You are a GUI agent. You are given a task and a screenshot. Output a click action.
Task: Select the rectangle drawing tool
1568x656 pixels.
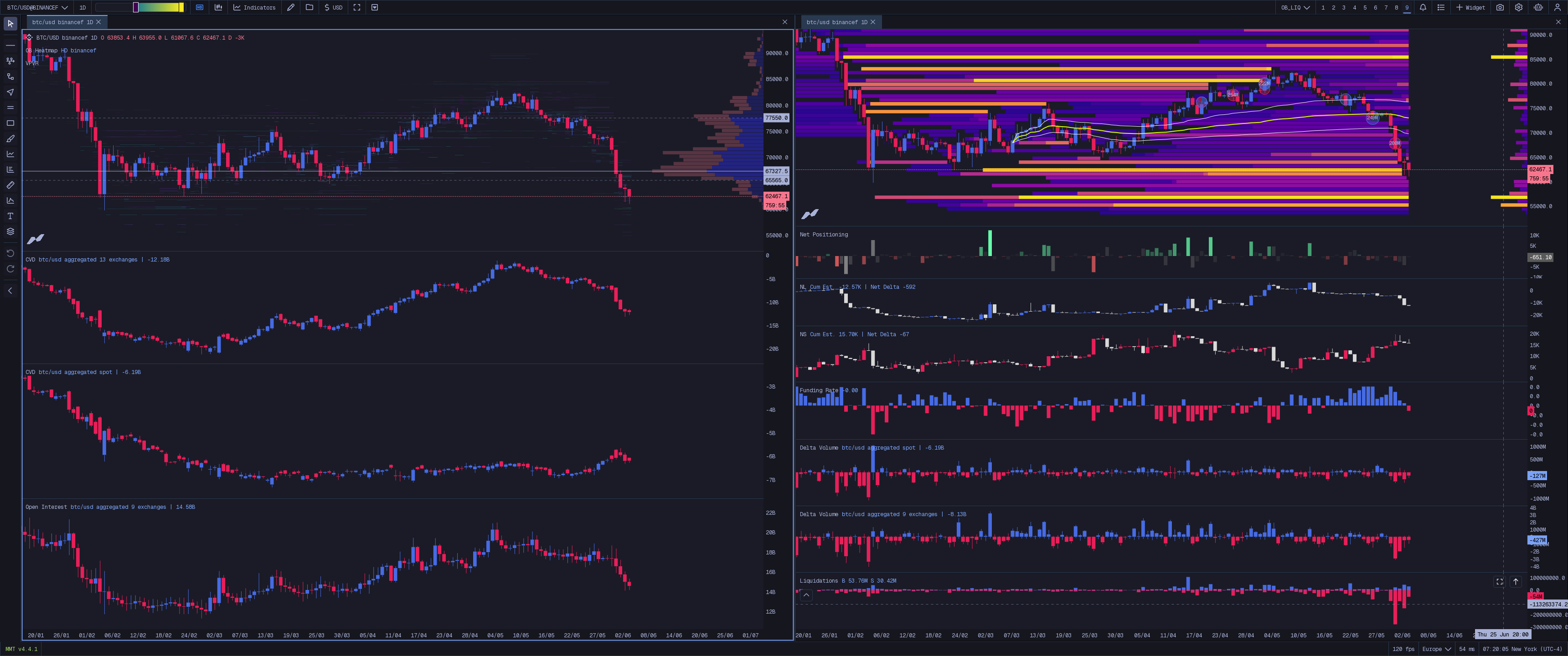click(10, 123)
